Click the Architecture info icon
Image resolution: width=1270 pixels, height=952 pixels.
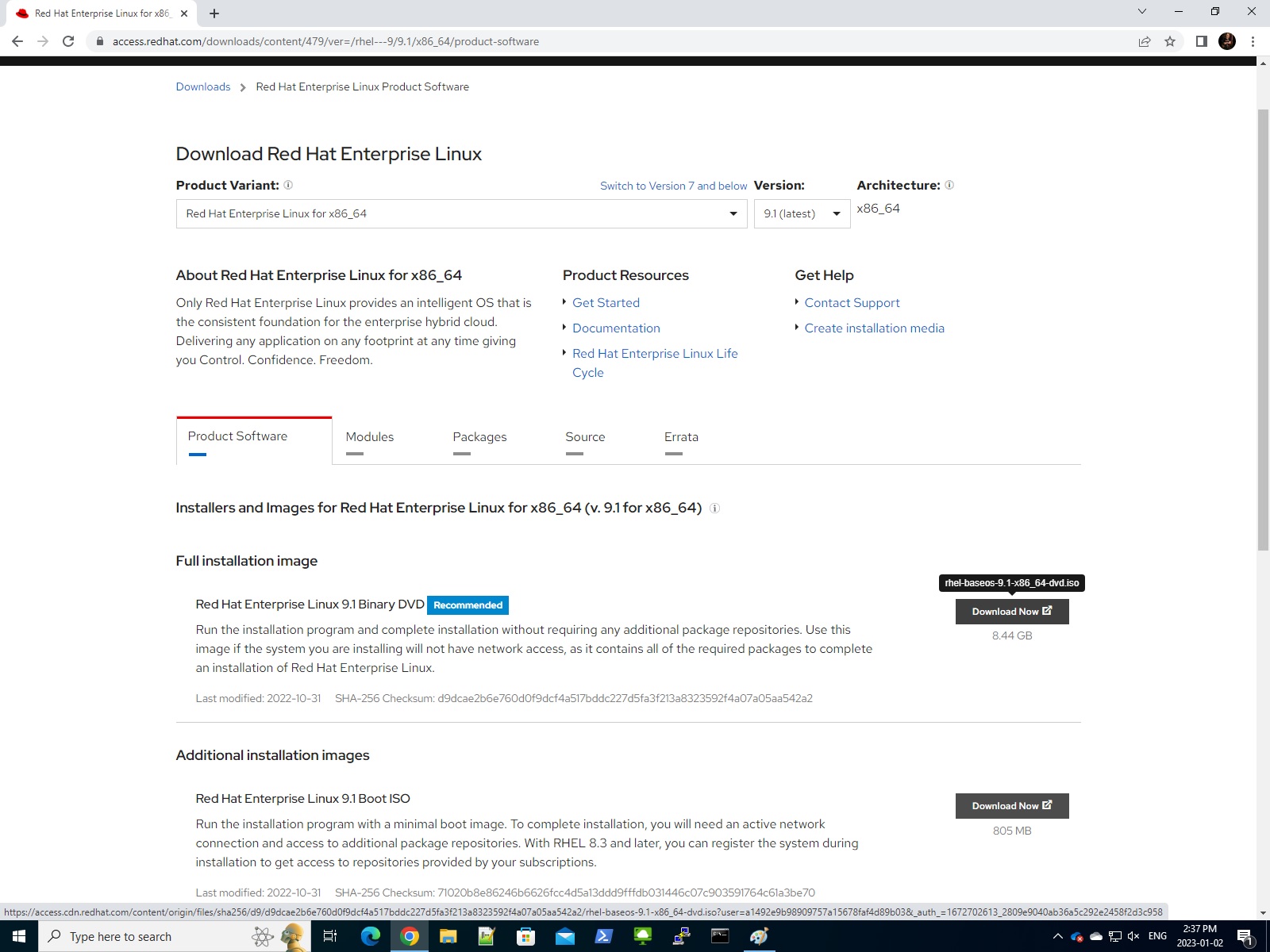click(949, 185)
